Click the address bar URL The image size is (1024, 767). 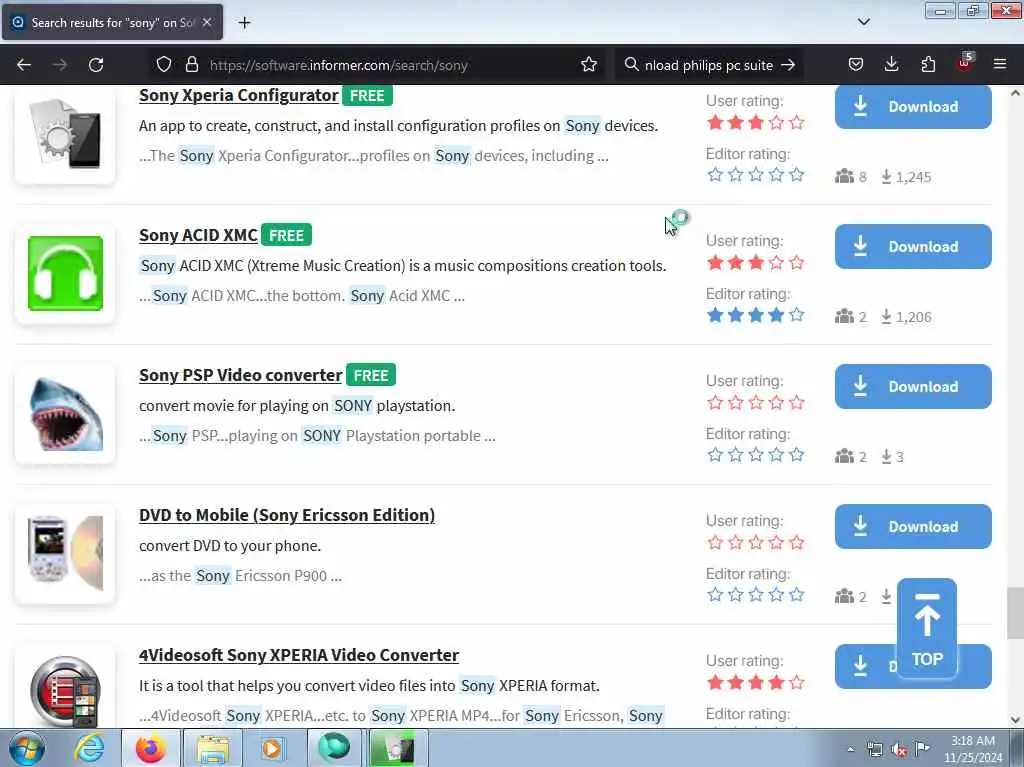338,65
